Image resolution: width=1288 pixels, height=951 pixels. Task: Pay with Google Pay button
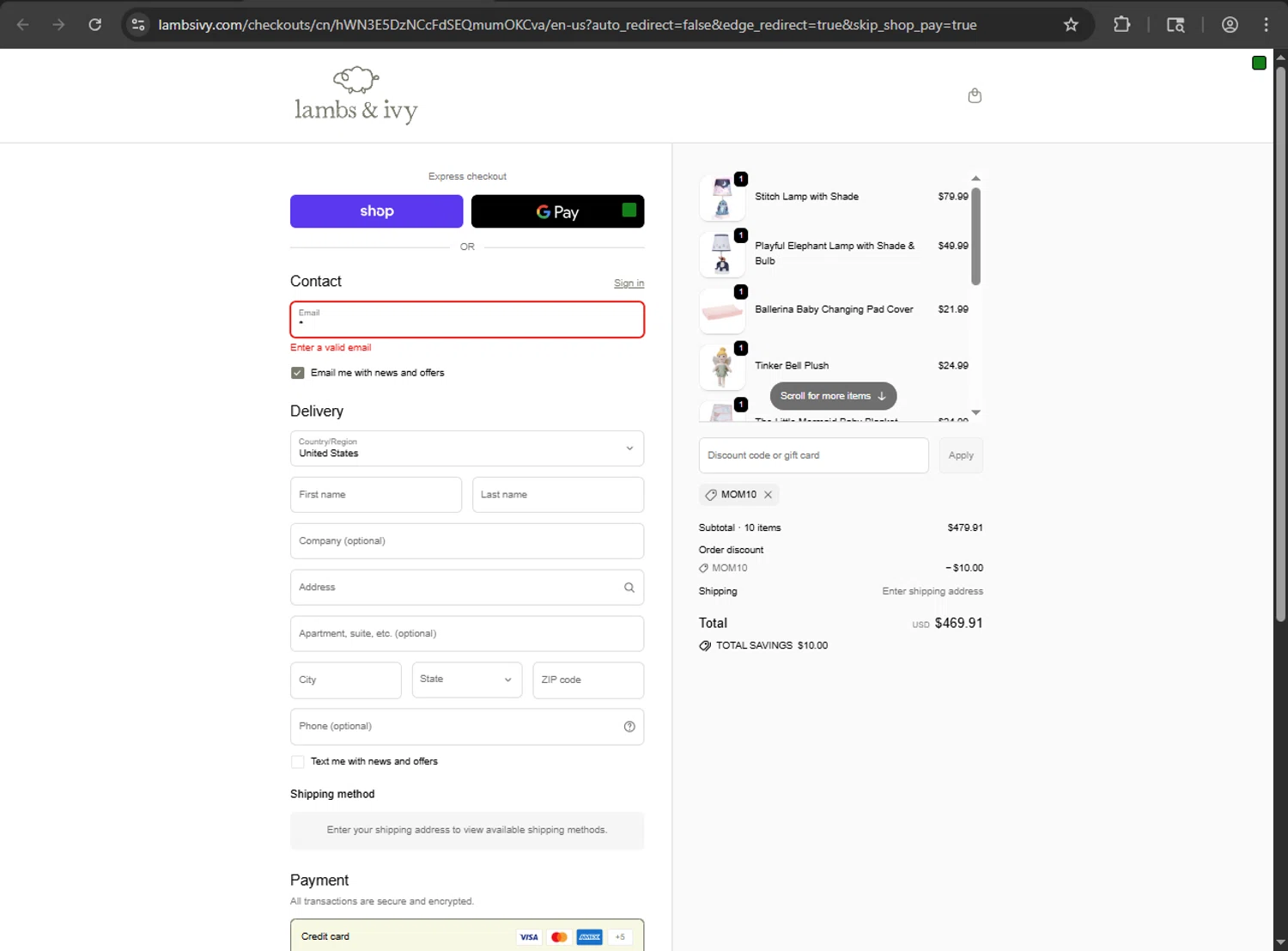[557, 211]
